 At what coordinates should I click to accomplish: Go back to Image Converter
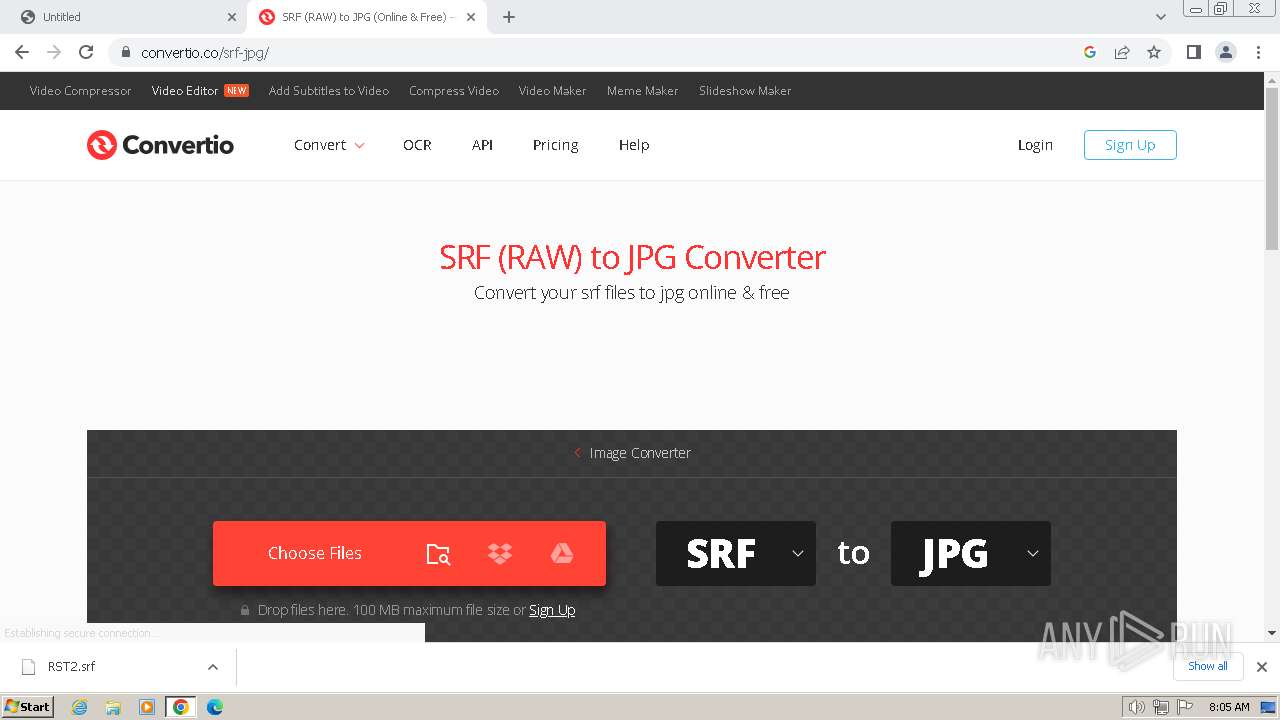(632, 453)
